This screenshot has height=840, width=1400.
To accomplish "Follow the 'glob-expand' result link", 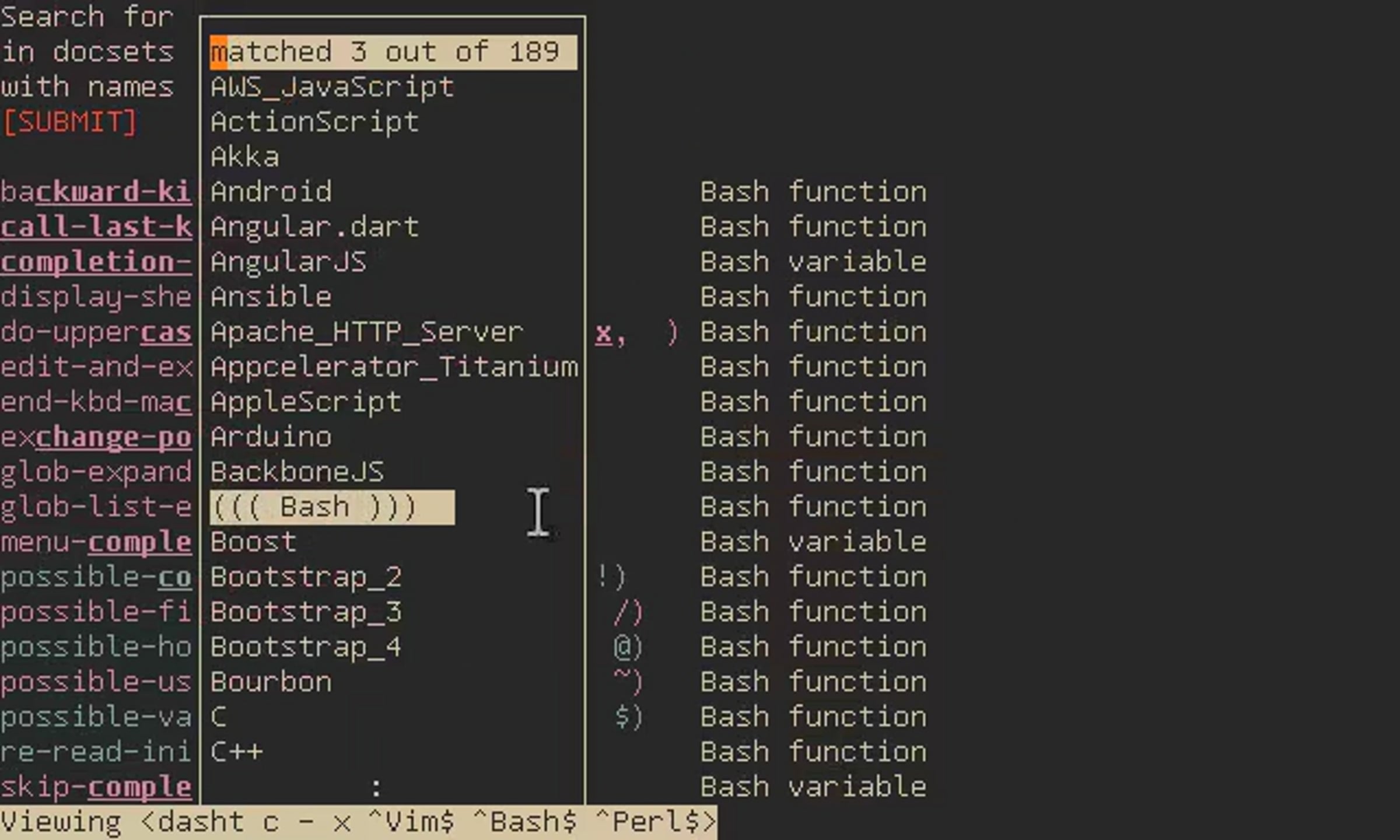I will (x=96, y=473).
